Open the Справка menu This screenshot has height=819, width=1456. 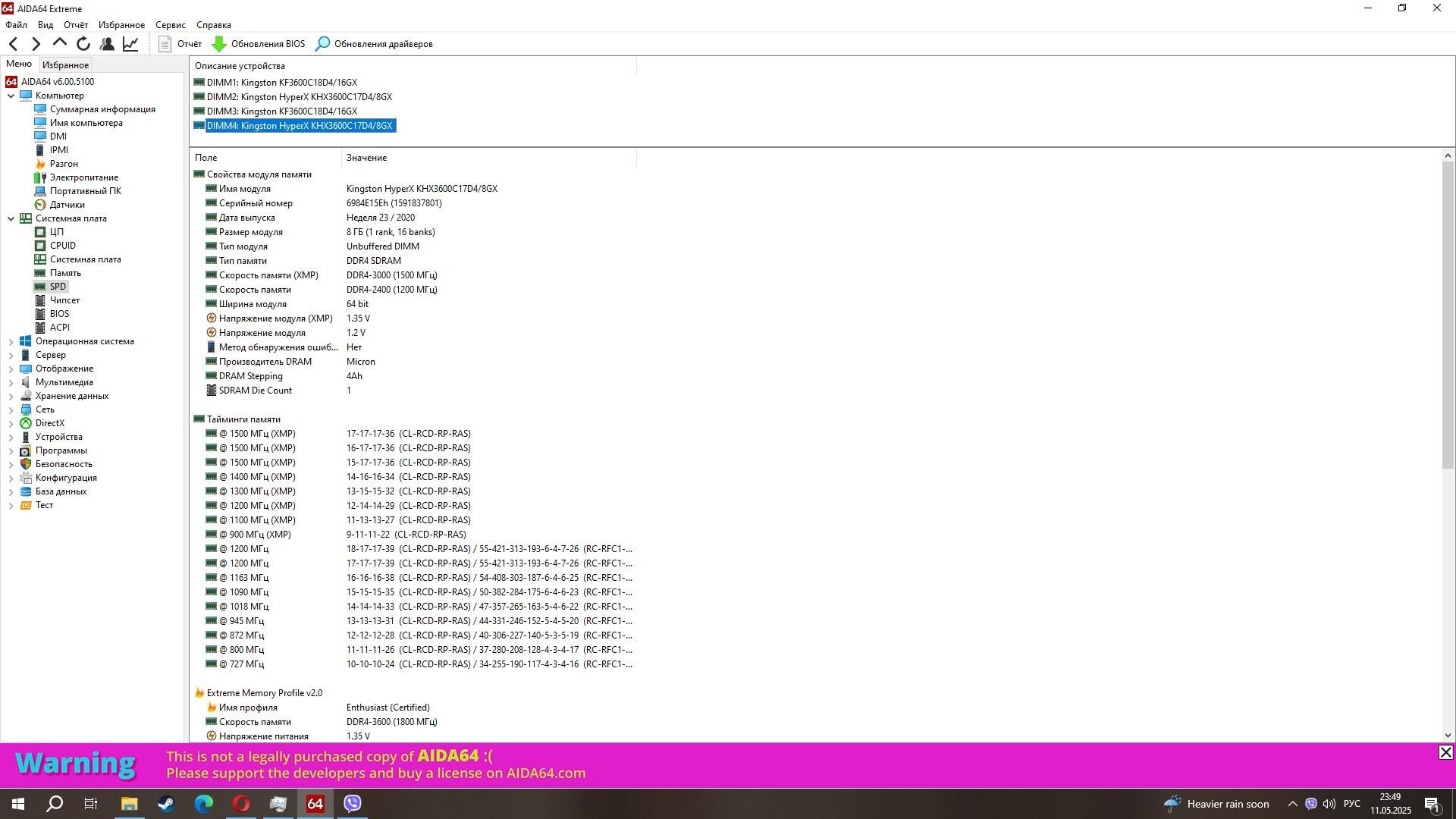click(214, 25)
